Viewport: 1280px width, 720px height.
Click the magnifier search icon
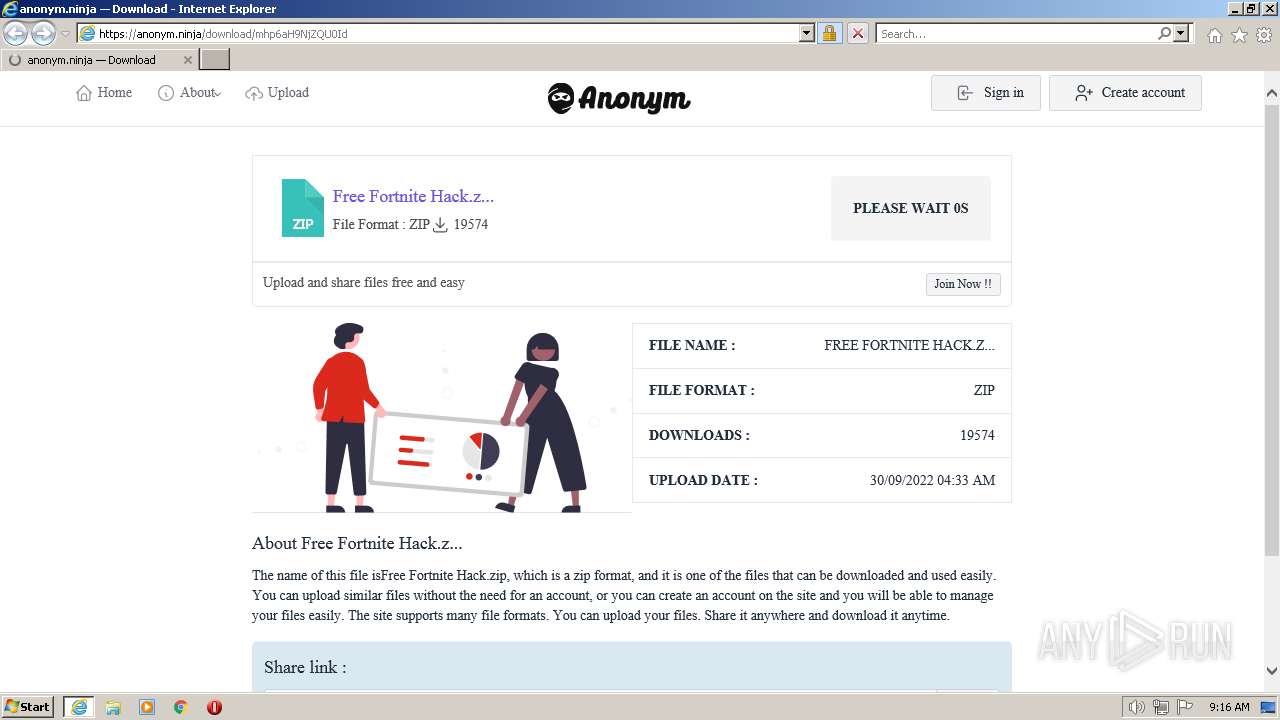[x=1164, y=33]
